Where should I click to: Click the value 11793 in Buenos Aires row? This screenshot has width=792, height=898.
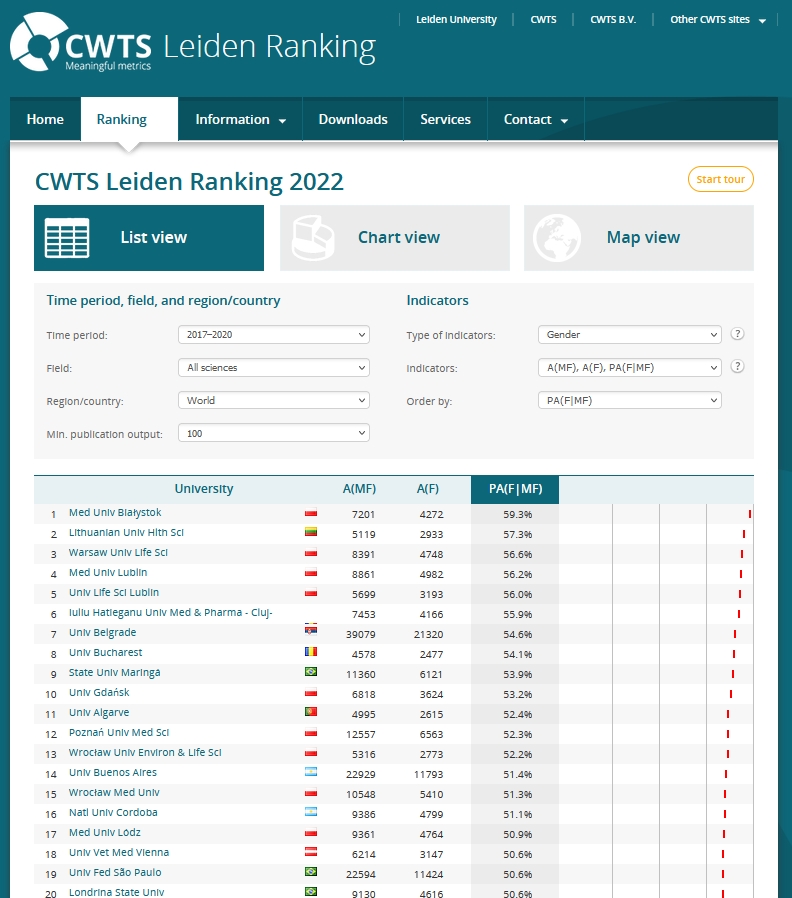(428, 774)
